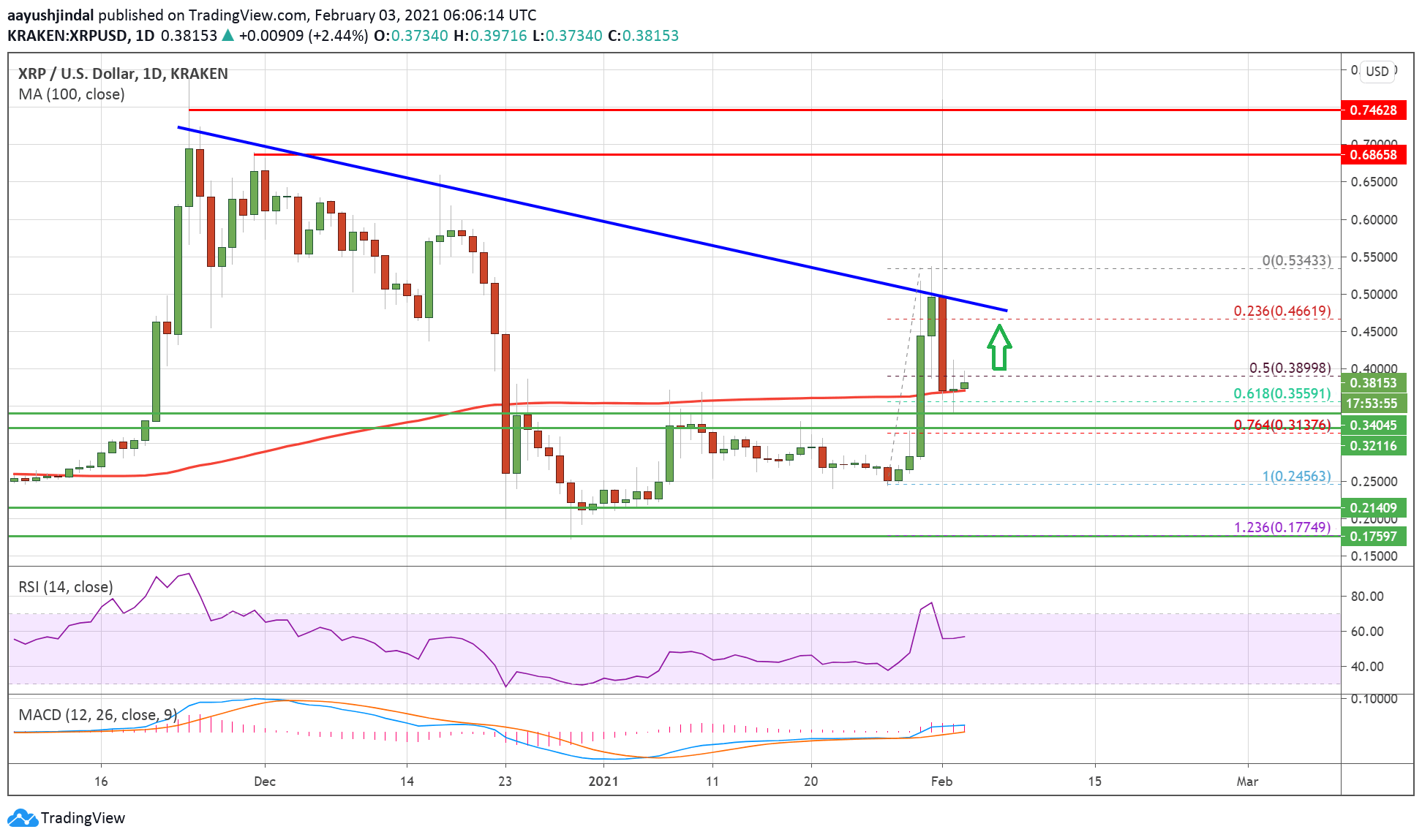1422x840 pixels.
Task: Click the MA (100, close) indicator label
Action: 72,94
